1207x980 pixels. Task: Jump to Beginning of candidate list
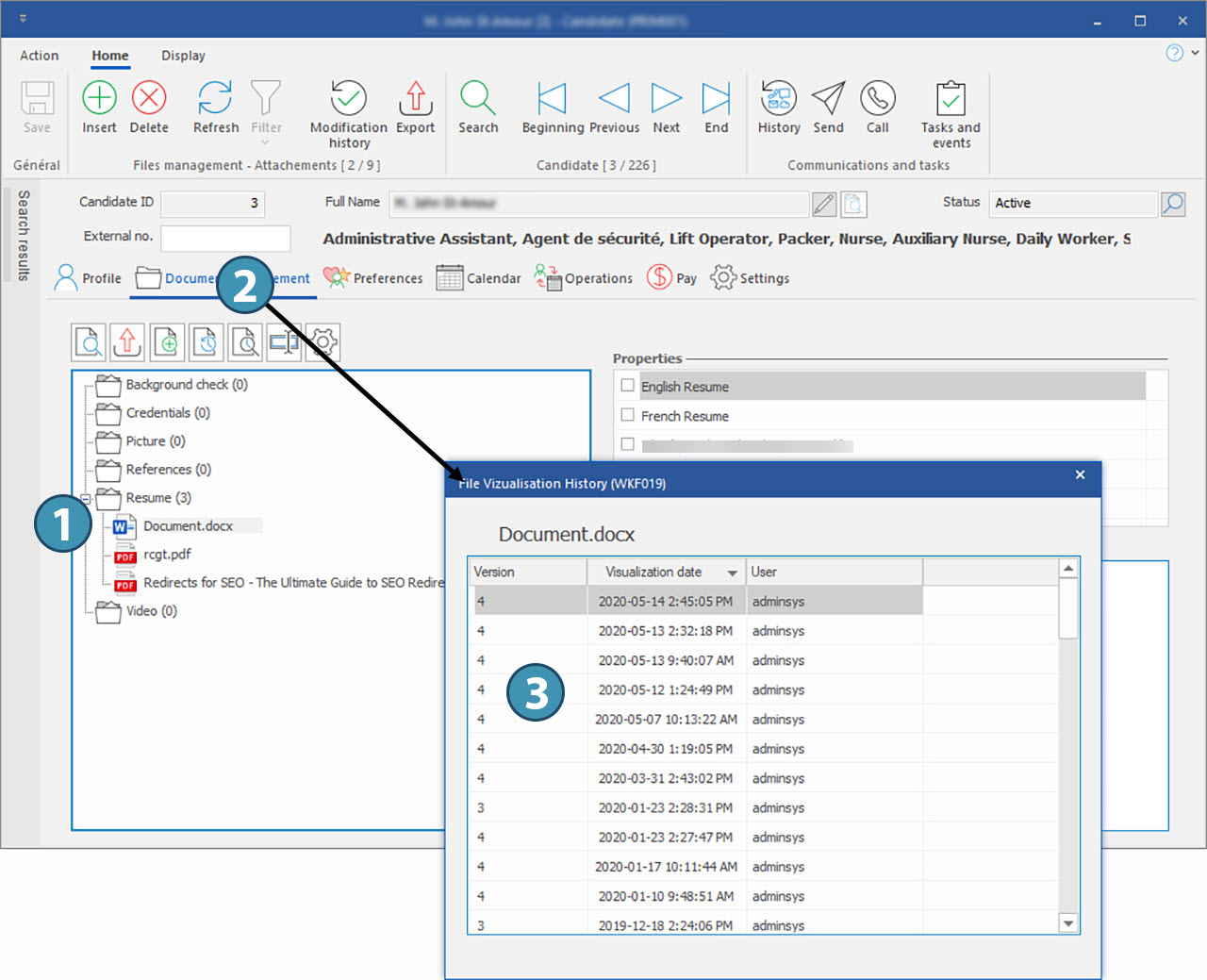[552, 98]
